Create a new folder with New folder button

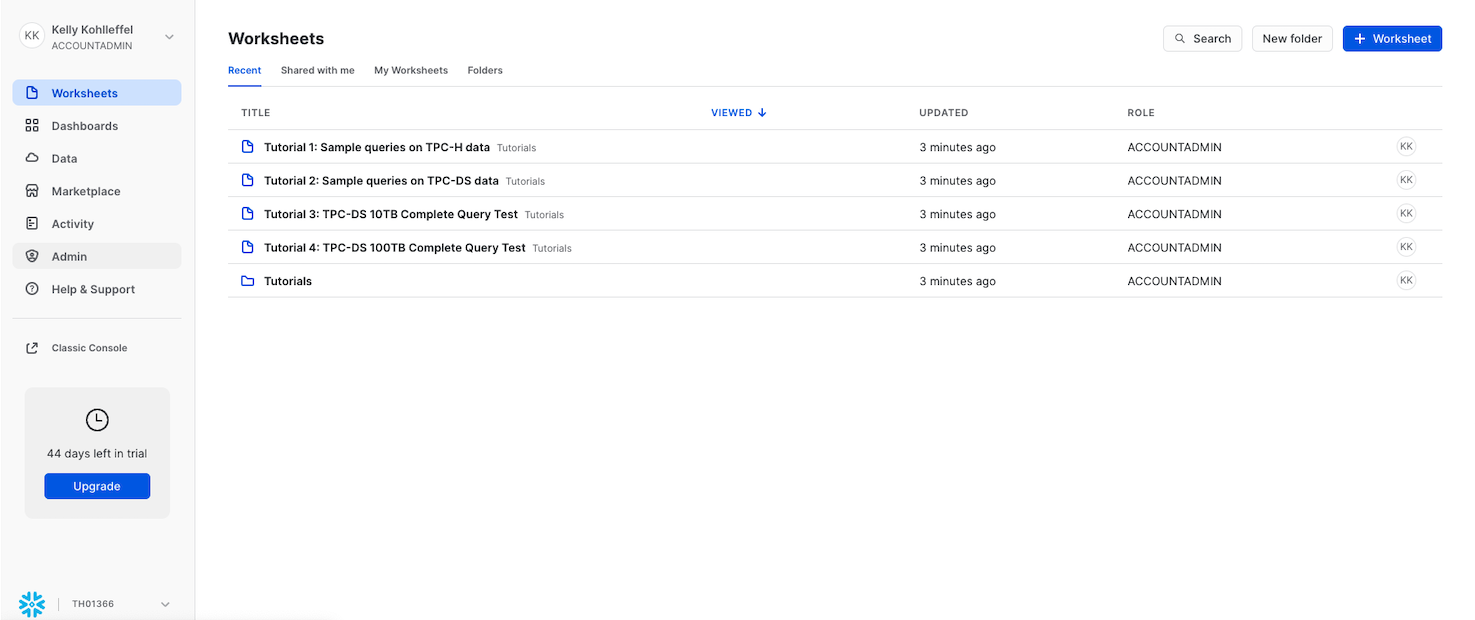(1292, 38)
